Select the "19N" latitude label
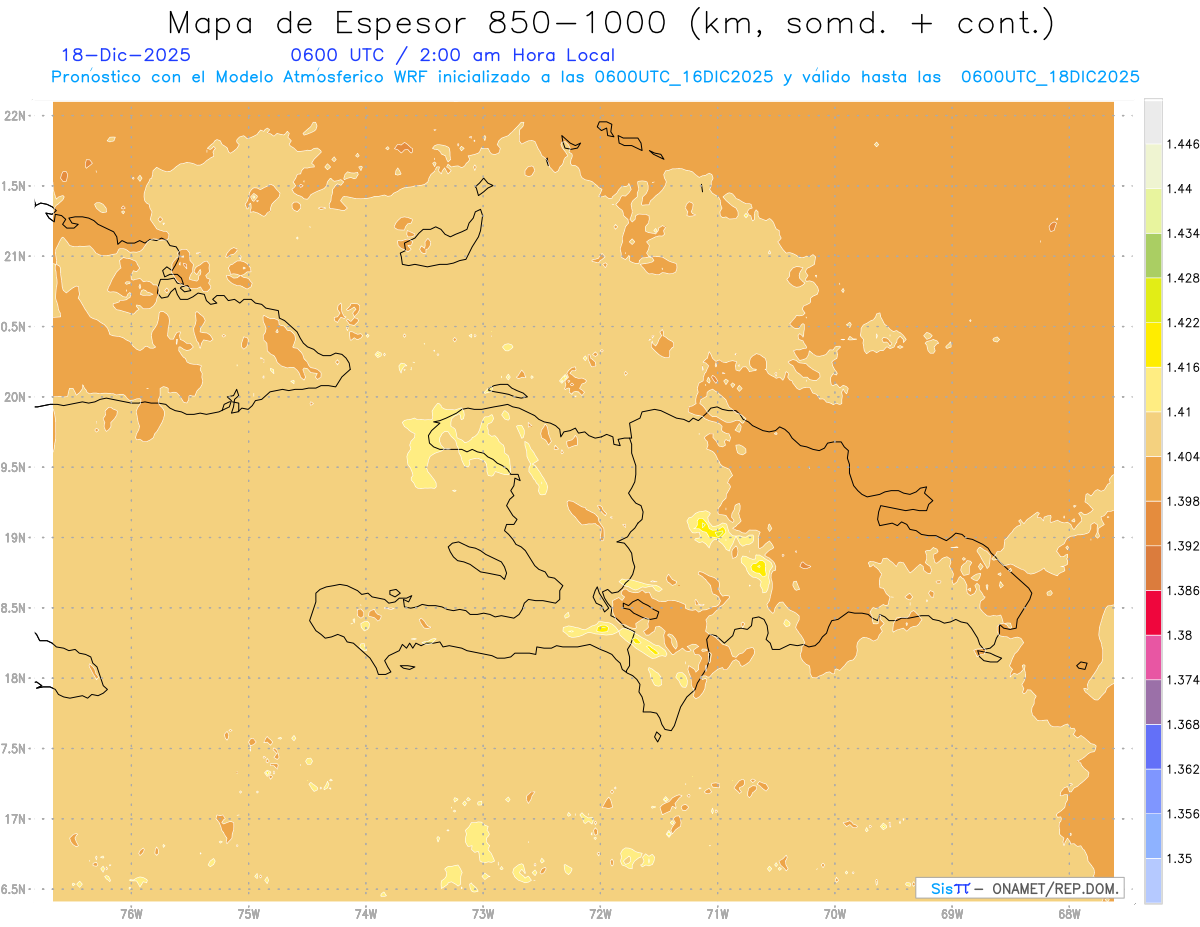The height and width of the screenshot is (927, 1200). pyautogui.click(x=17, y=537)
